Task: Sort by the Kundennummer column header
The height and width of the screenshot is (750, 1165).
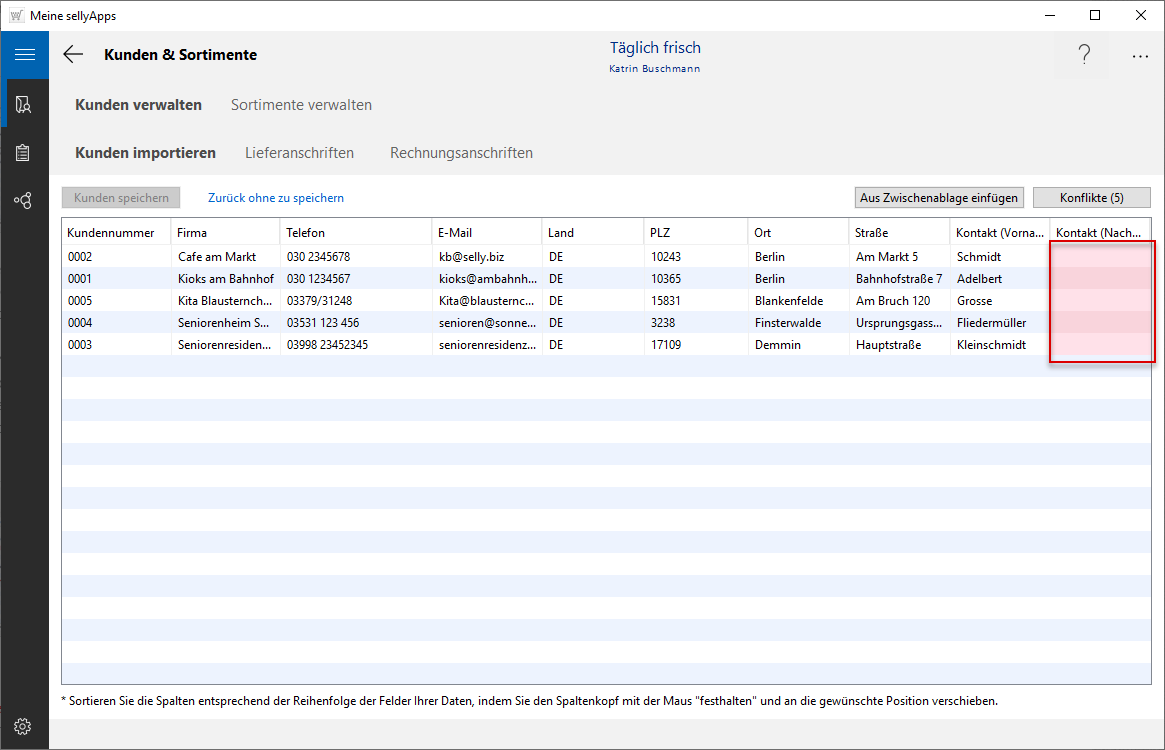Action: point(111,233)
